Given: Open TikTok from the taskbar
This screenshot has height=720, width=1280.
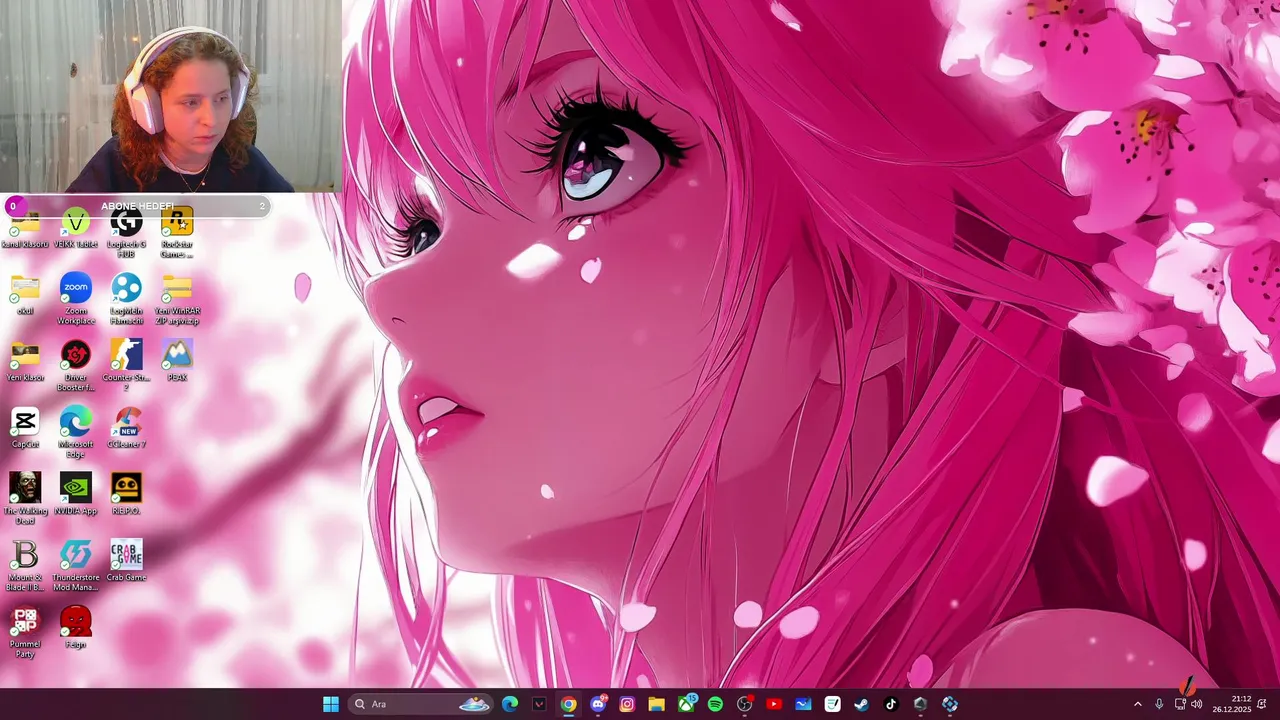Looking at the screenshot, I should click(x=891, y=704).
